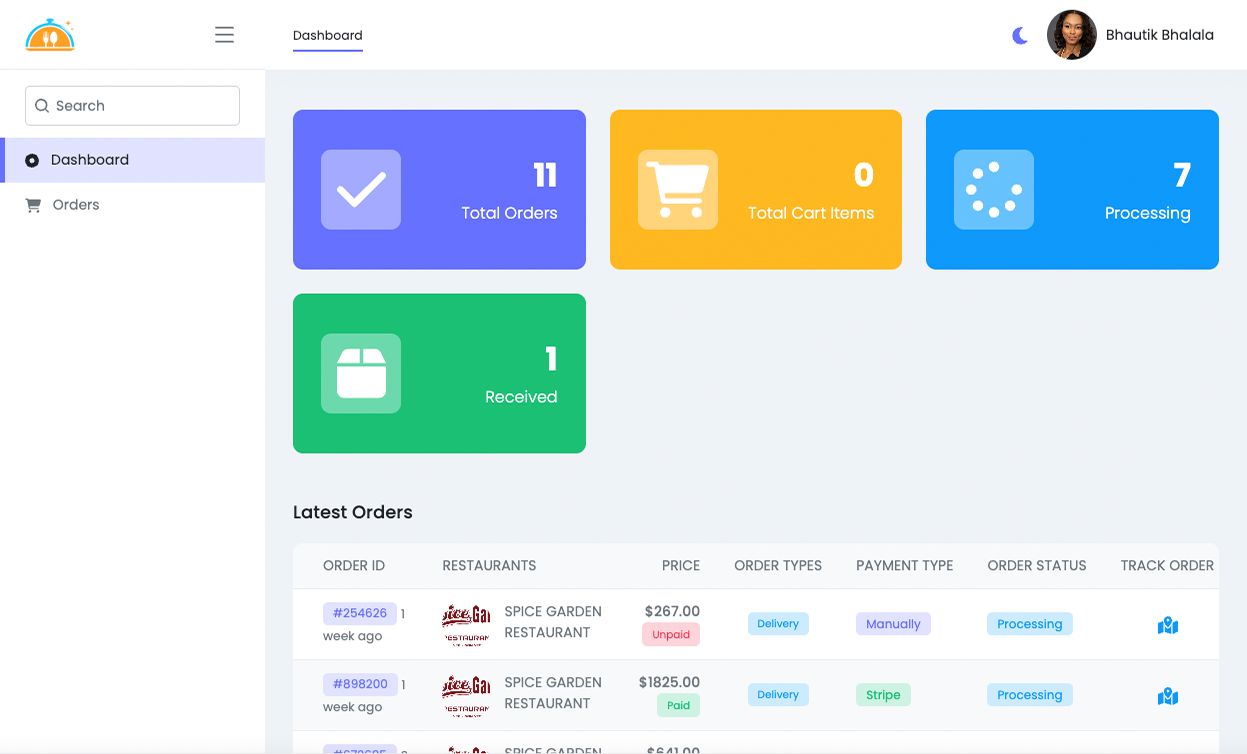Open Dashboard in the sidebar
This screenshot has height=754, width=1247.
point(132,160)
